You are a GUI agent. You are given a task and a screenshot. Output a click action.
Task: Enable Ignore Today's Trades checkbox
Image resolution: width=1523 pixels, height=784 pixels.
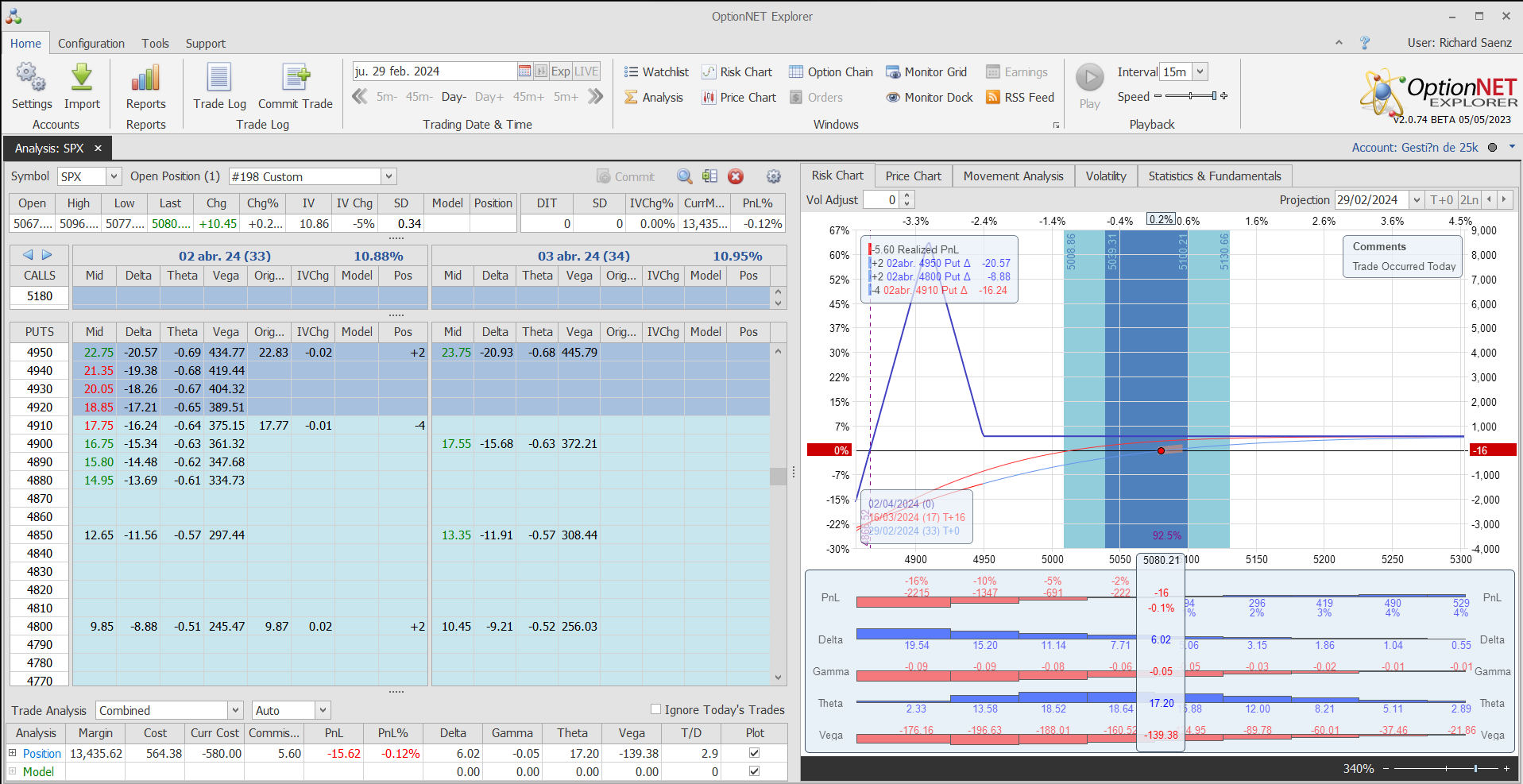click(x=655, y=709)
